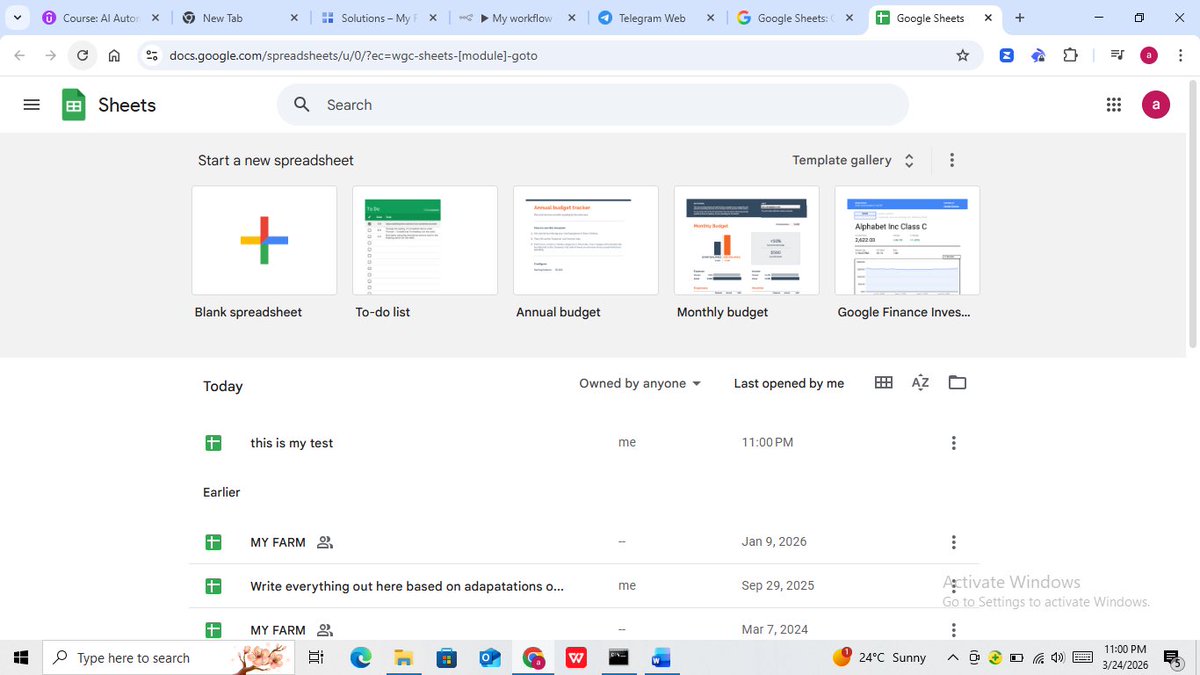Open the 24°C Sunny weather widget

(880, 658)
